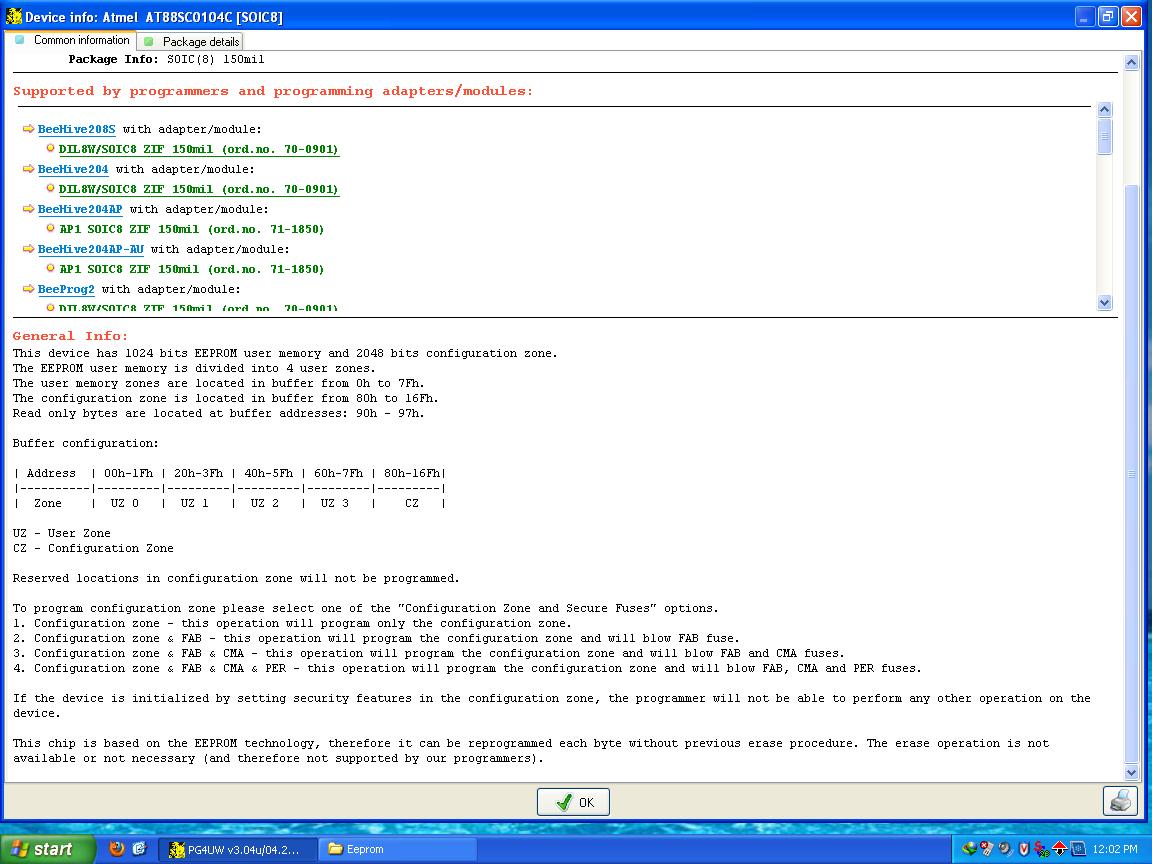Open the BeeProg2 programmer link
The image size is (1152, 864).
point(66,289)
